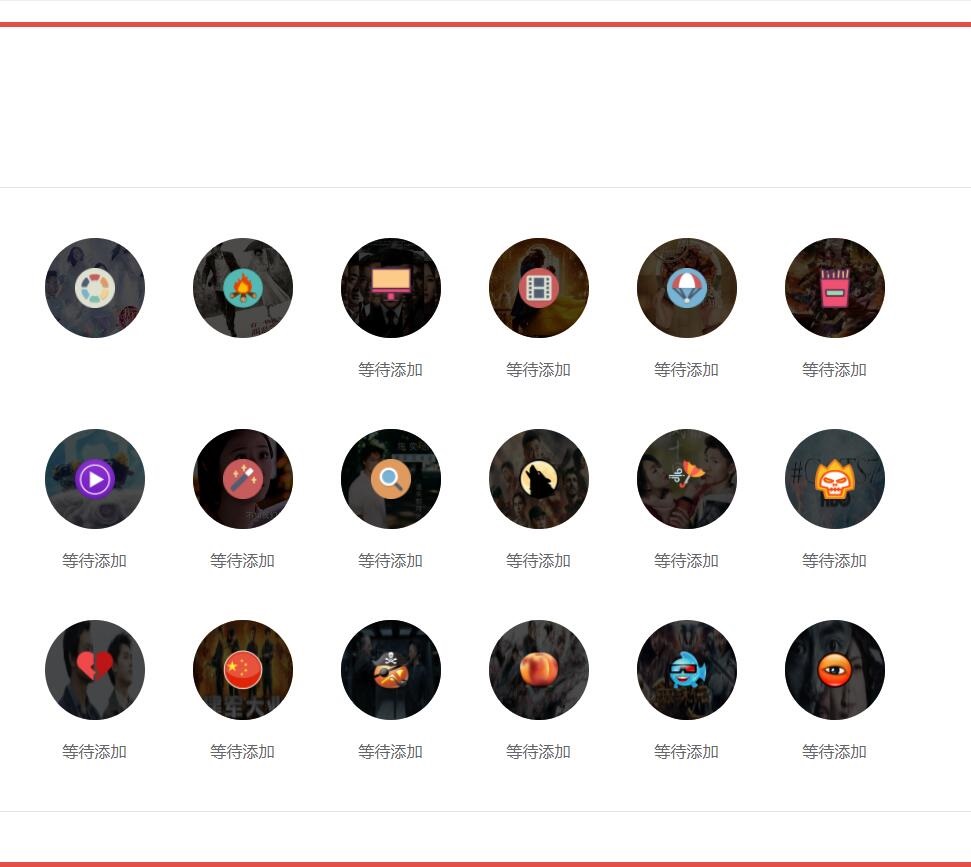The height and width of the screenshot is (867, 971).
Task: Click the pirate hat face icon
Action: pos(391,669)
